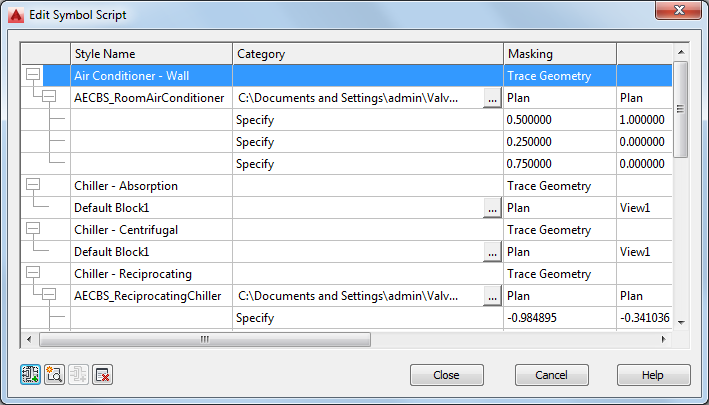The width and height of the screenshot is (709, 405).
Task: Click the Close button at the bottom
Action: click(446, 375)
